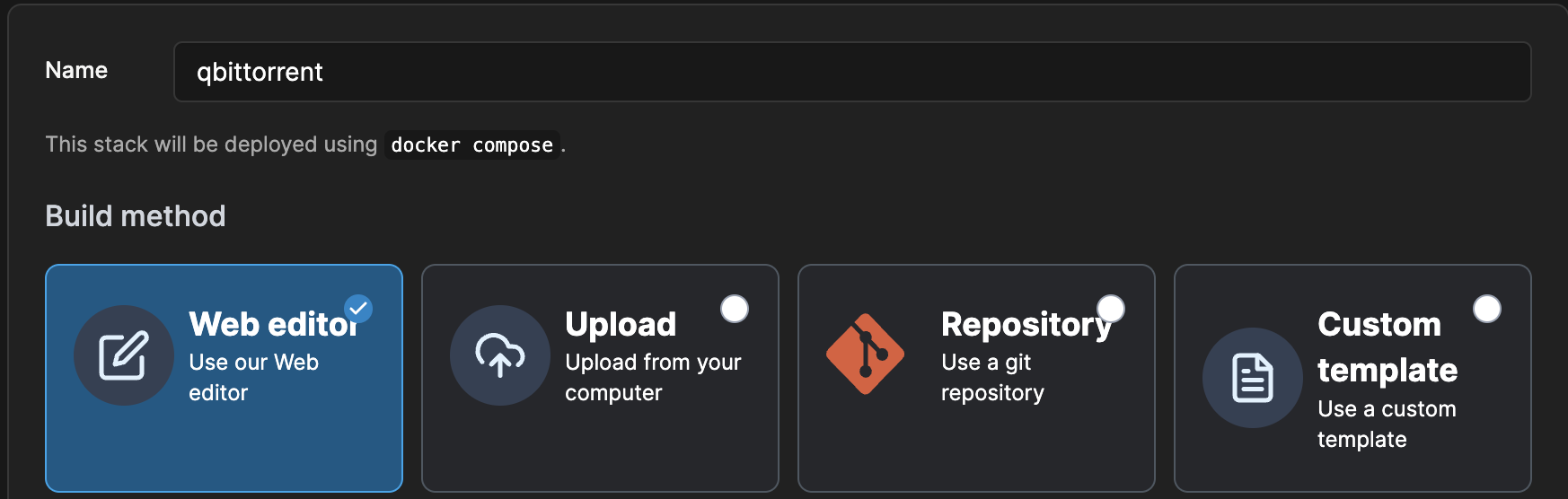Click the "Custom template" heading text
1568x499 pixels.
pos(1387,347)
